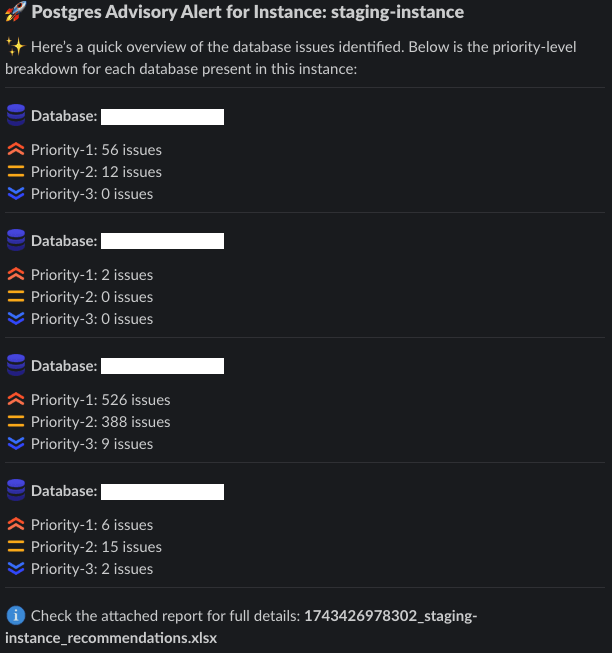This screenshot has width=612, height=653.
Task: Click the first database stack icon
Action: pos(16,115)
